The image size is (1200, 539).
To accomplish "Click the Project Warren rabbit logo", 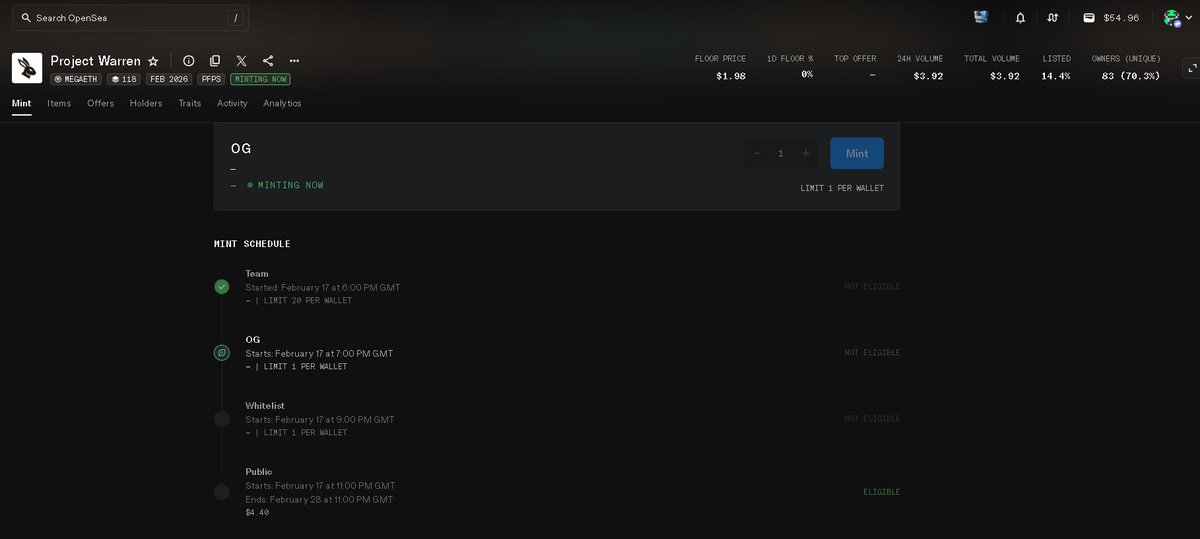I will click(x=27, y=68).
